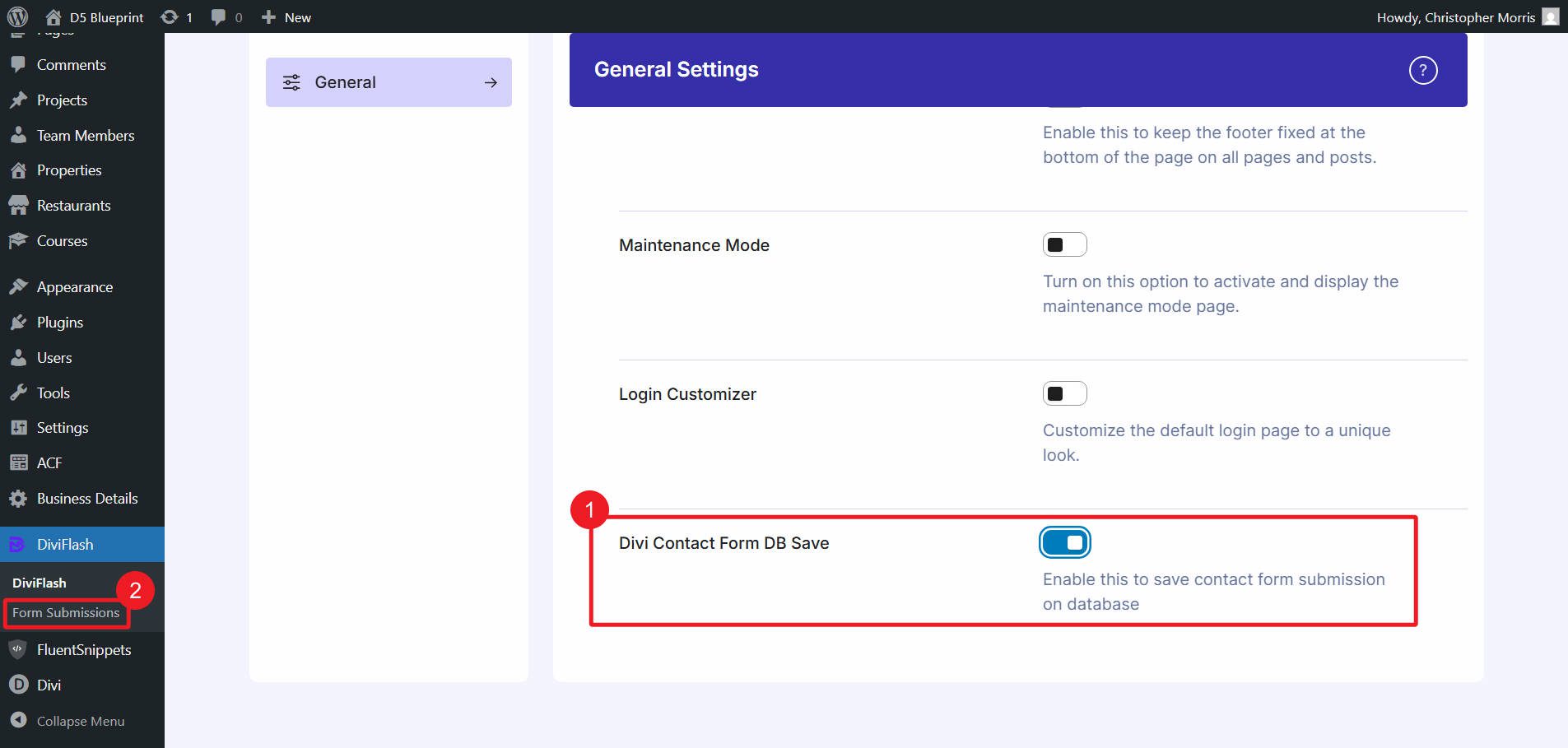The image size is (1568, 748).
Task: Open the WordPress logo menu in admin bar
Action: (16, 16)
